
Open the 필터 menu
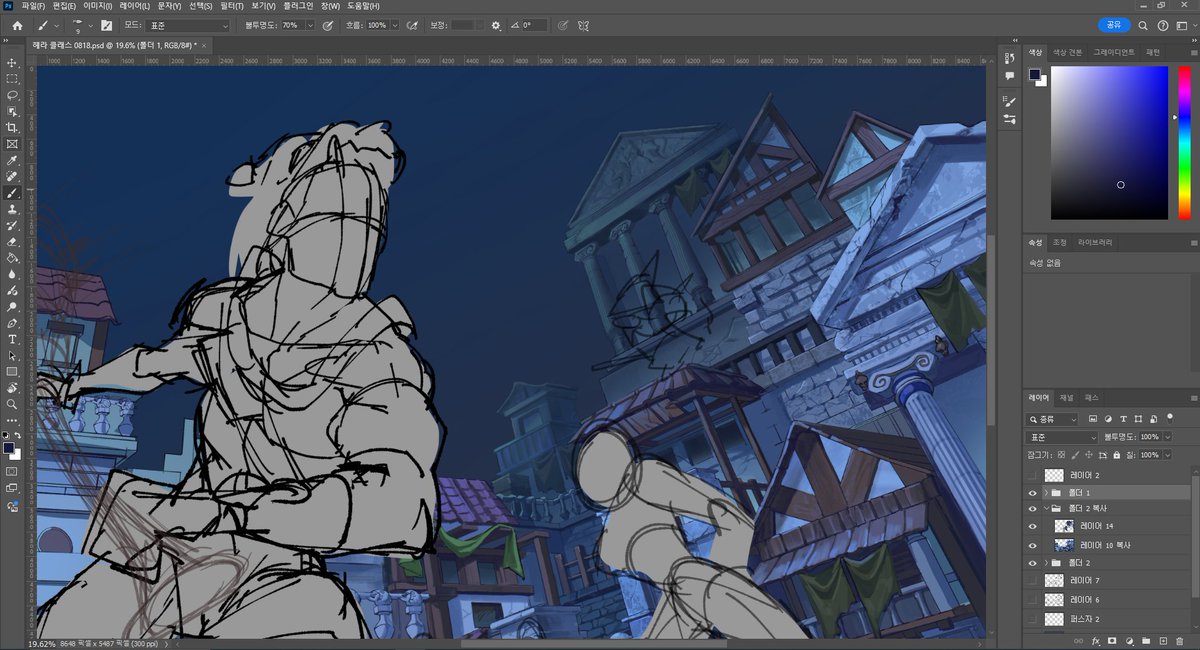pyautogui.click(x=231, y=6)
